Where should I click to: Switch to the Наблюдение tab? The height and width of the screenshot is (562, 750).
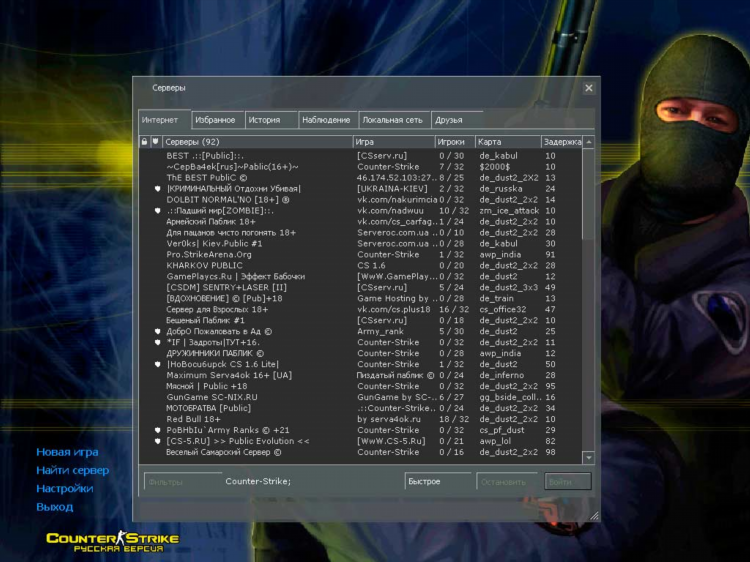click(328, 120)
